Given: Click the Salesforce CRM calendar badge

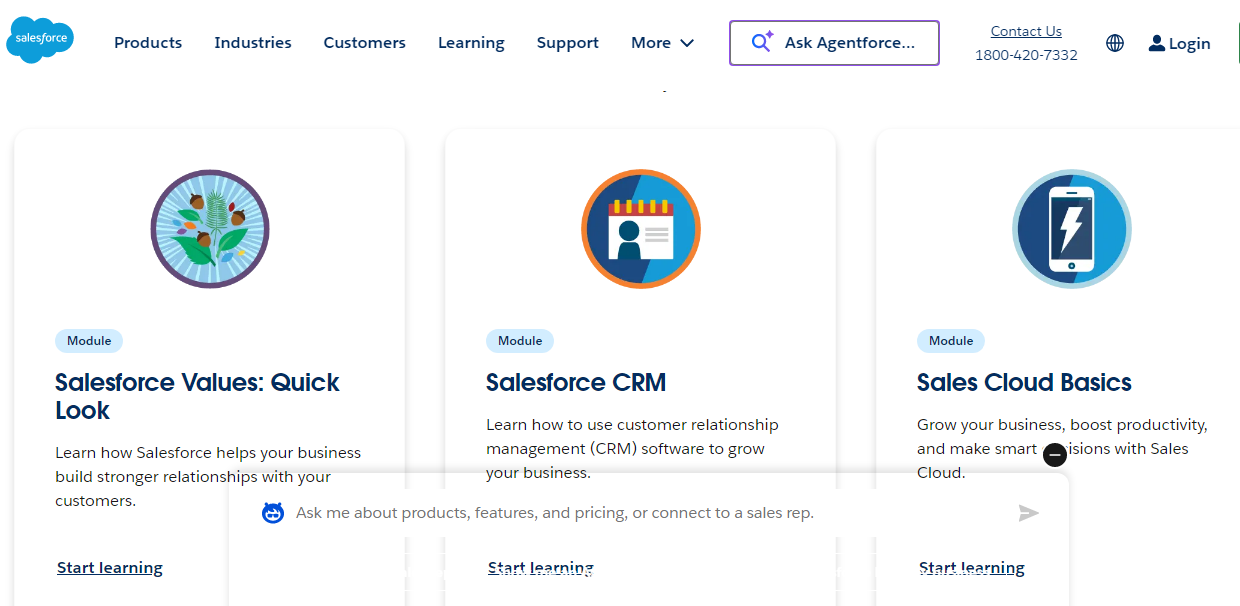Looking at the screenshot, I should click(641, 229).
